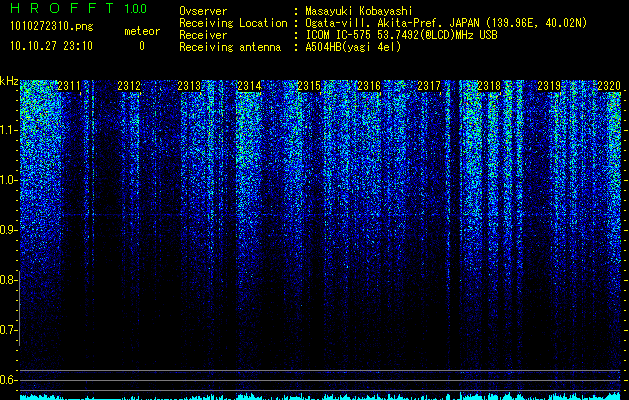This screenshot has width=629, height=400.
Task: Click the A504HB(yagi 4el) antenna value
Action: point(353,47)
